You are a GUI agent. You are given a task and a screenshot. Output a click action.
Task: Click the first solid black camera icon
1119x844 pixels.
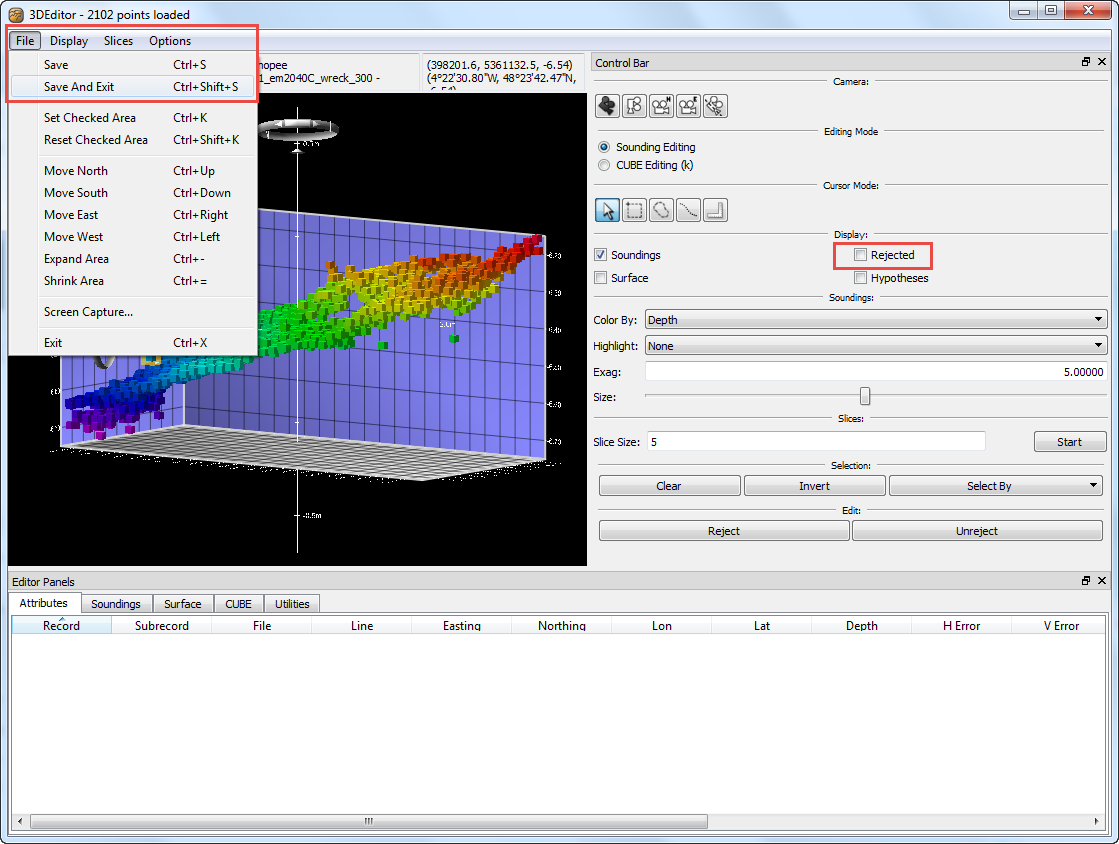(607, 105)
